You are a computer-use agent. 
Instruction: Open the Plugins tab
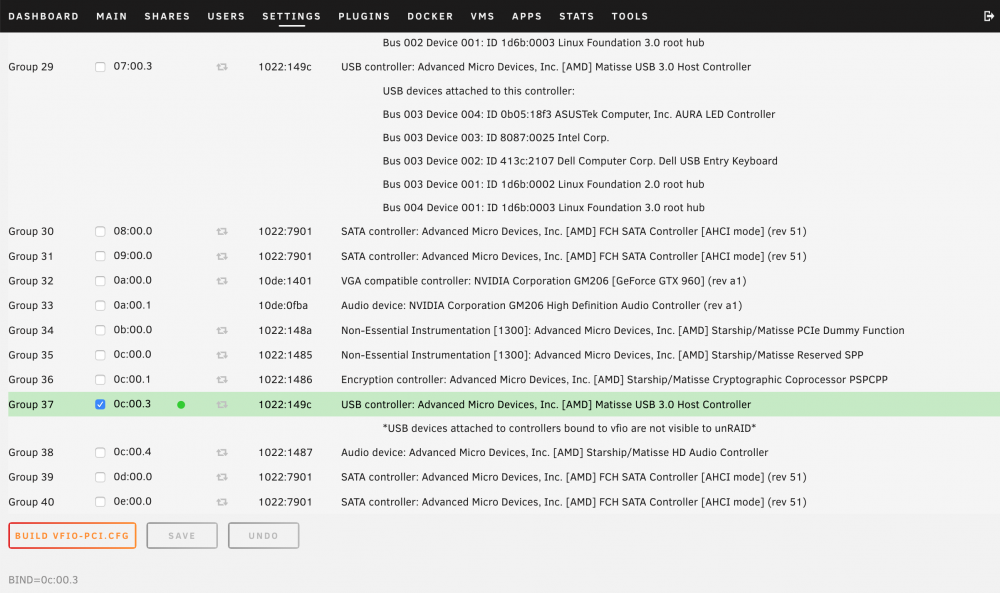click(x=364, y=17)
